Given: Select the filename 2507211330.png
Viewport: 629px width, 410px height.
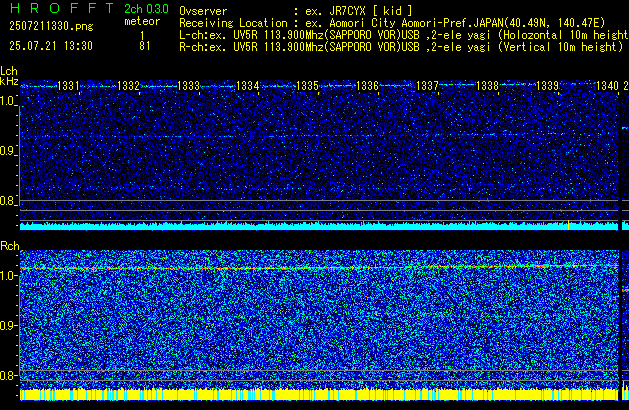Looking at the screenshot, I should pos(51,26).
